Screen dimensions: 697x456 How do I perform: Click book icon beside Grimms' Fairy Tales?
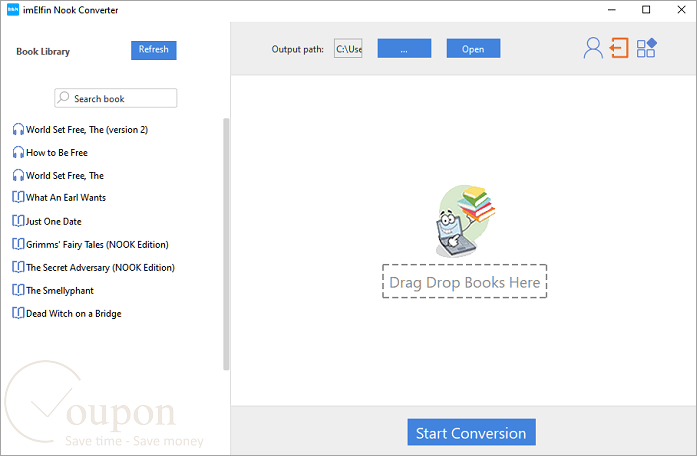point(18,244)
